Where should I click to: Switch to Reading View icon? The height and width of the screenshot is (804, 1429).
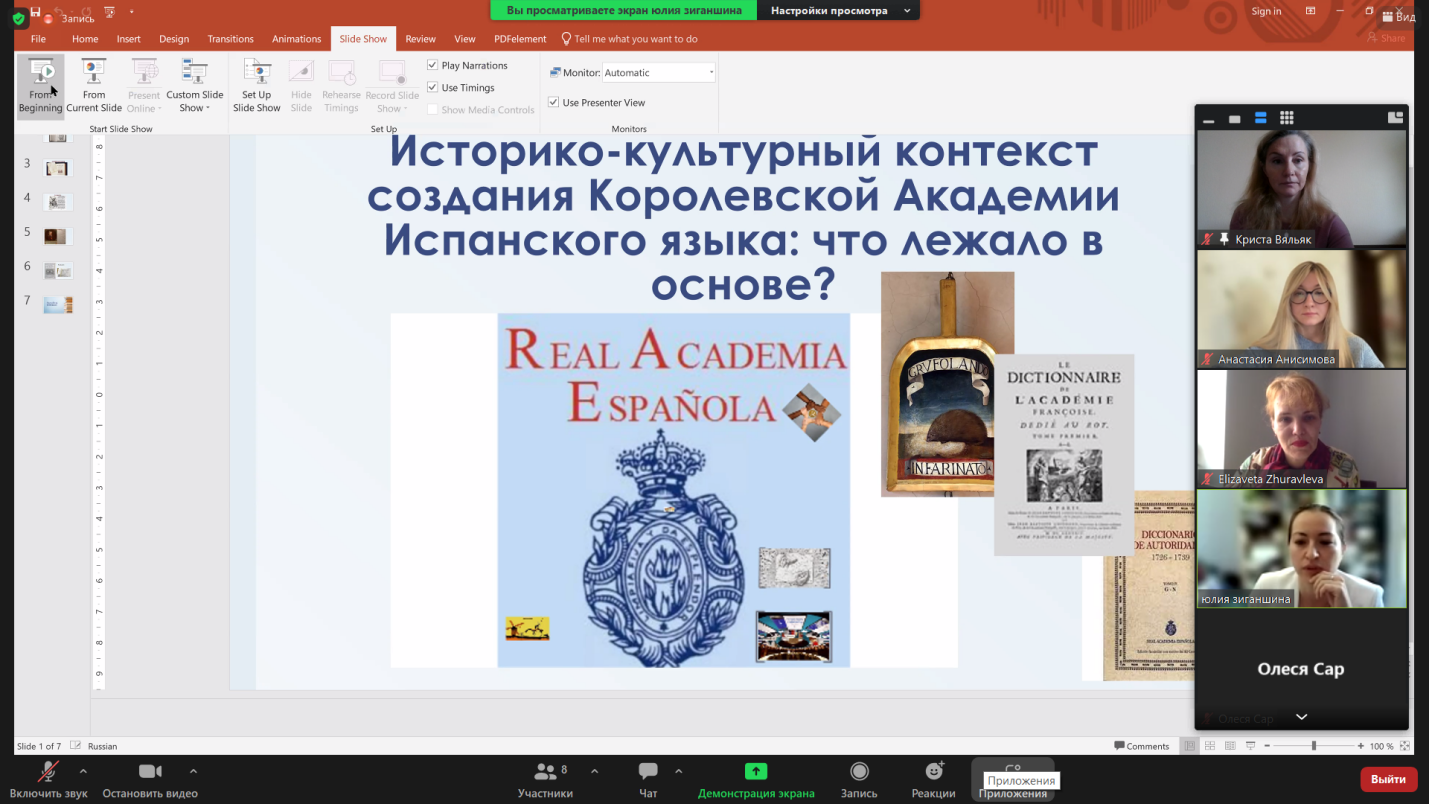(x=1230, y=746)
